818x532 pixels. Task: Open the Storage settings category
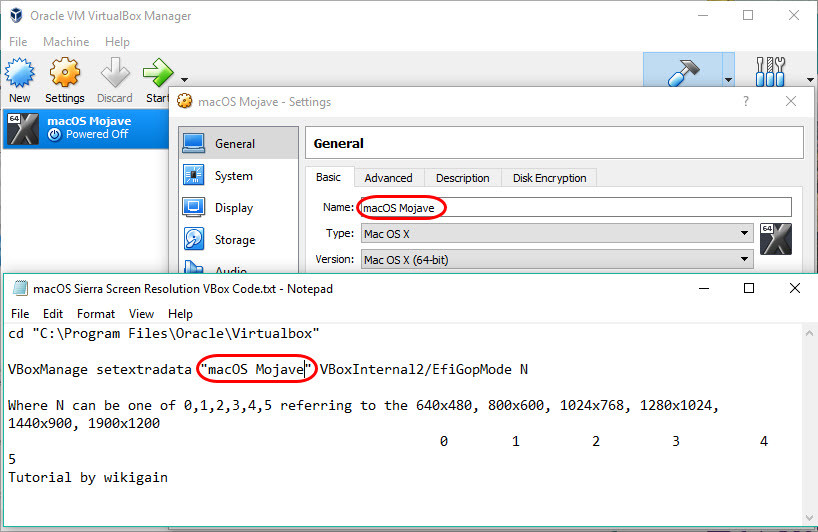(238, 239)
